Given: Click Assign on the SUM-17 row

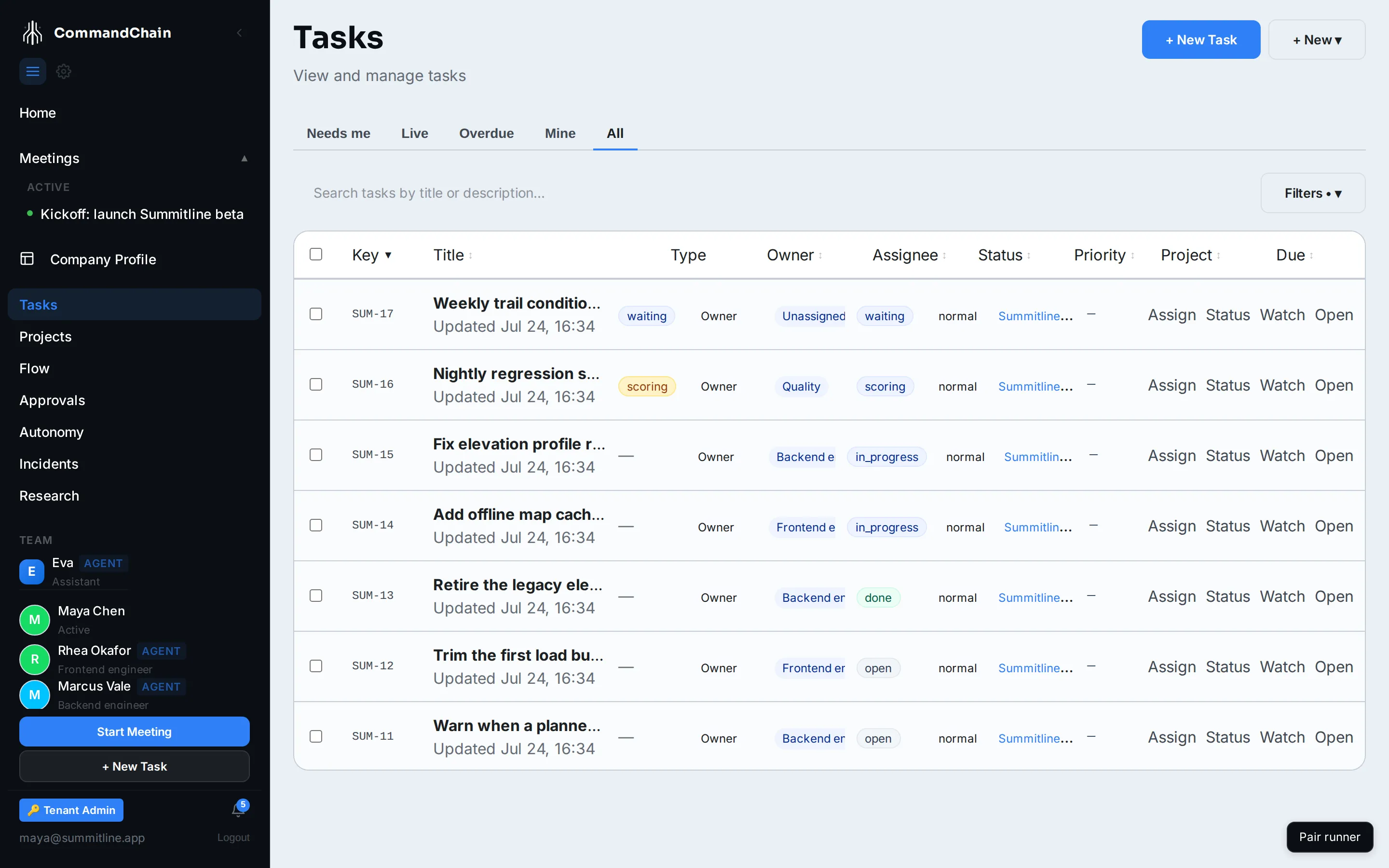Looking at the screenshot, I should [1171, 315].
